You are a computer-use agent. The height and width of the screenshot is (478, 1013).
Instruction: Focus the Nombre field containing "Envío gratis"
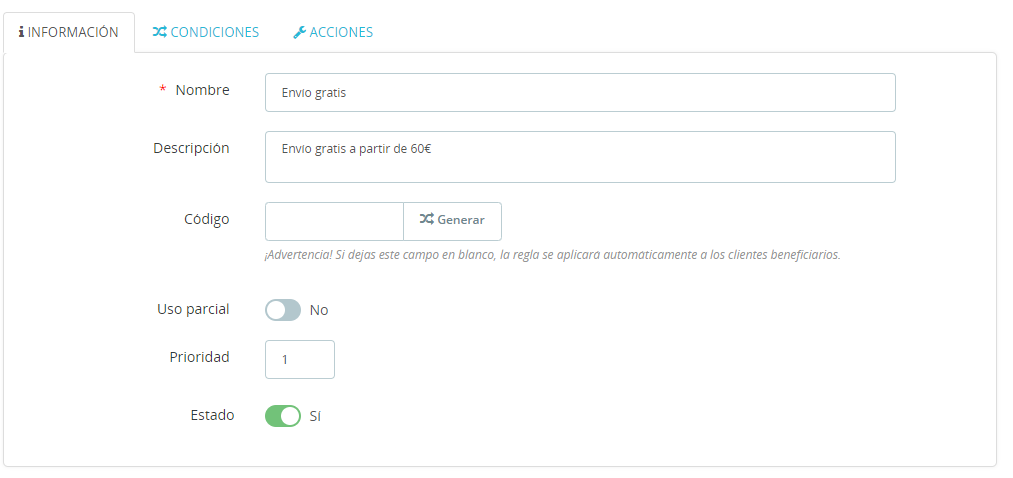click(x=580, y=92)
